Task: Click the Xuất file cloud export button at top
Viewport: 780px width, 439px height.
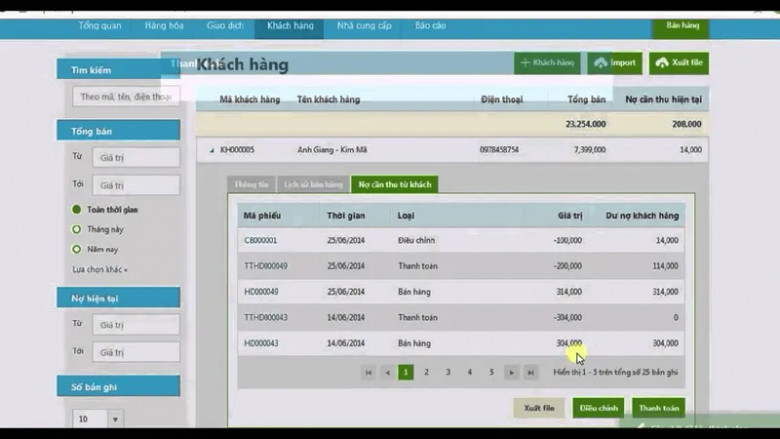Action: coord(678,63)
